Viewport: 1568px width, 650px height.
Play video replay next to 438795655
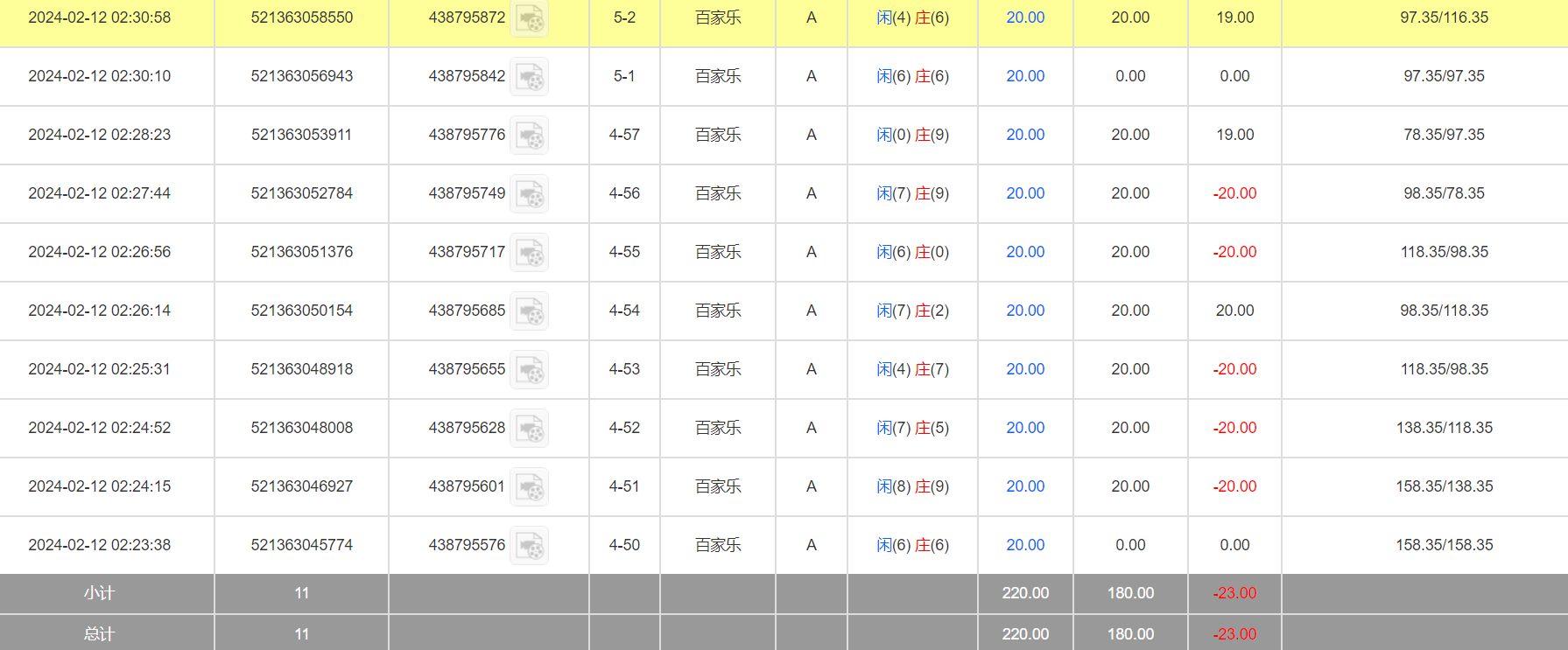click(529, 370)
